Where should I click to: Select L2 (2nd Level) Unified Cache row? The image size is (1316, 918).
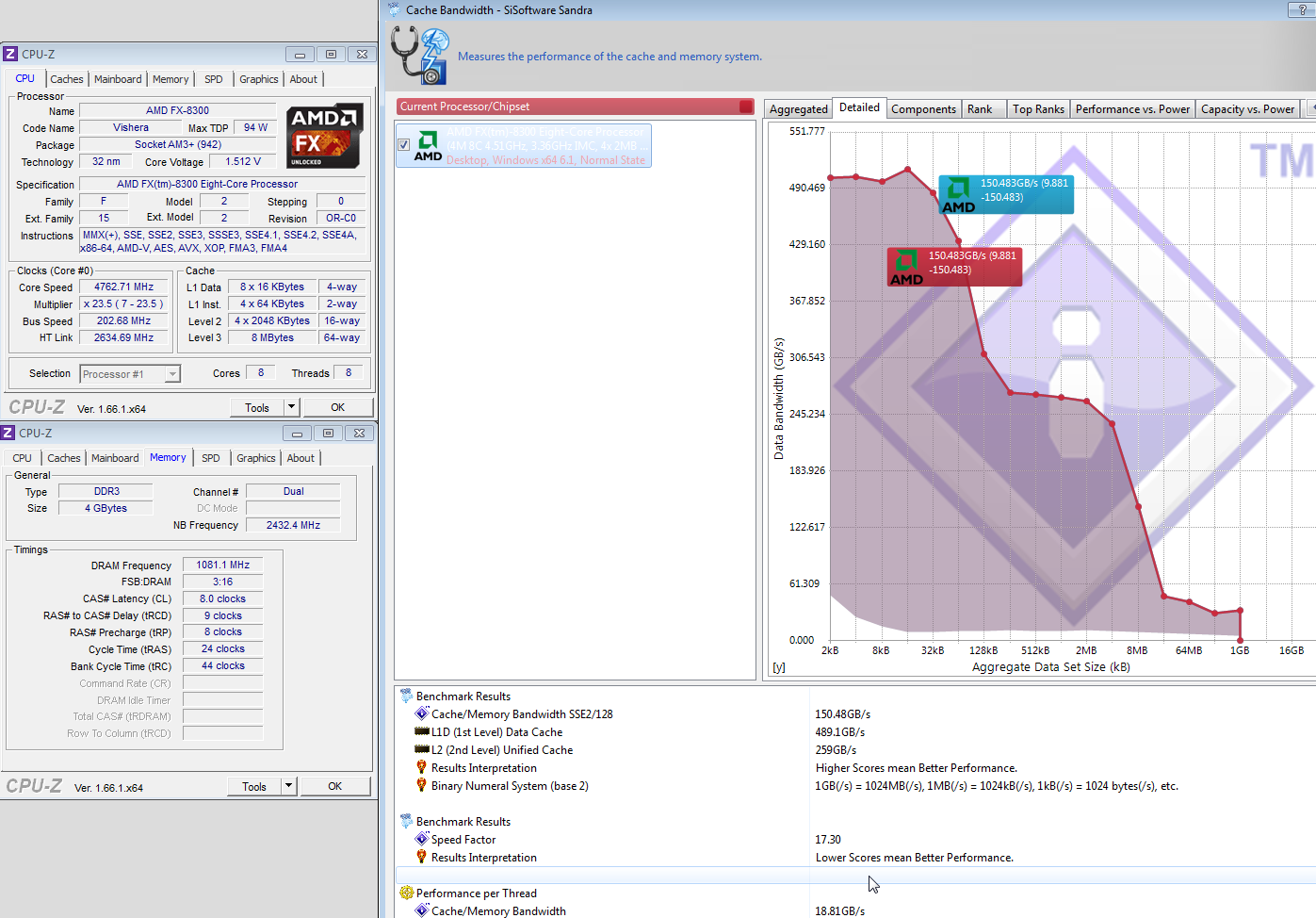855,750
